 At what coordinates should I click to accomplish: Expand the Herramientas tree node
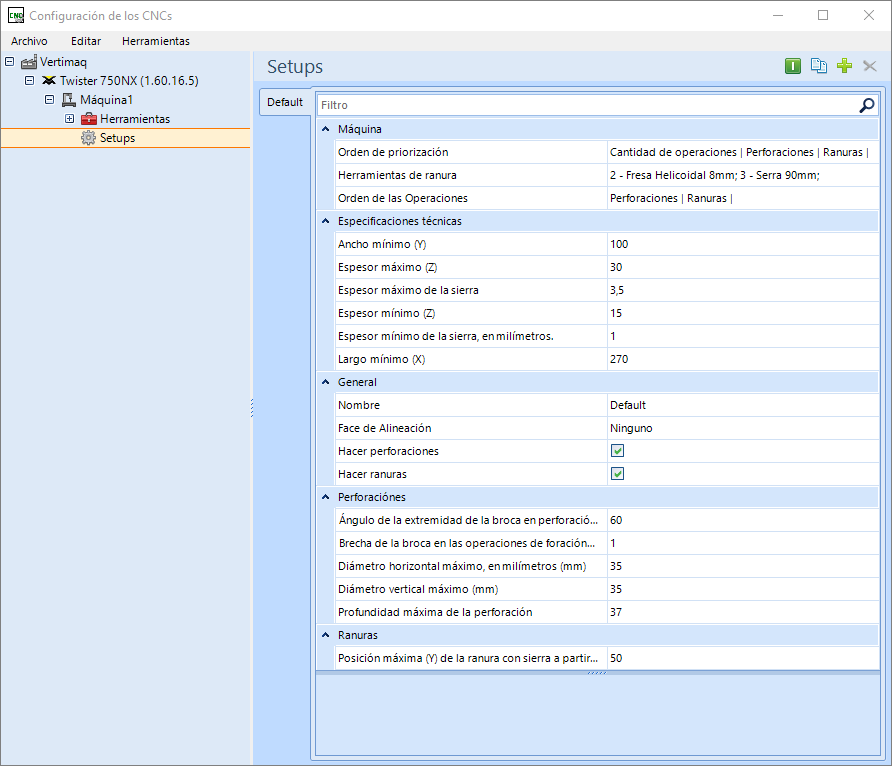[x=69, y=119]
